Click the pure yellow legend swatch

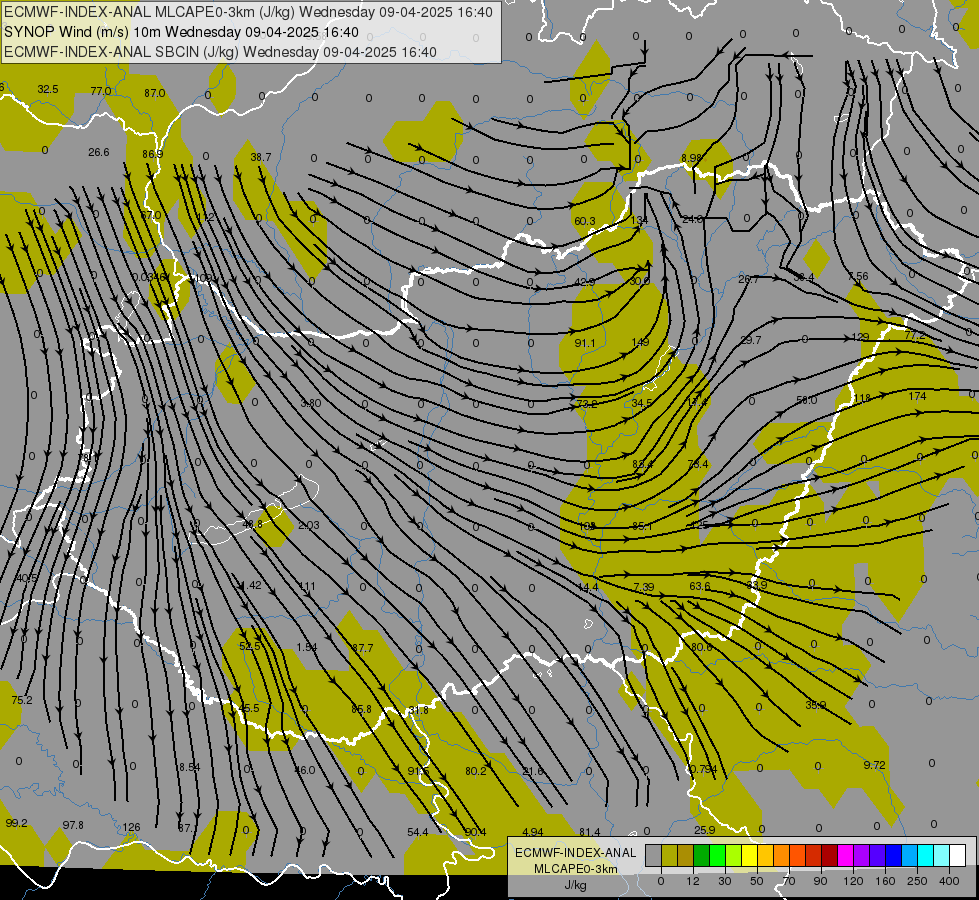point(749,856)
